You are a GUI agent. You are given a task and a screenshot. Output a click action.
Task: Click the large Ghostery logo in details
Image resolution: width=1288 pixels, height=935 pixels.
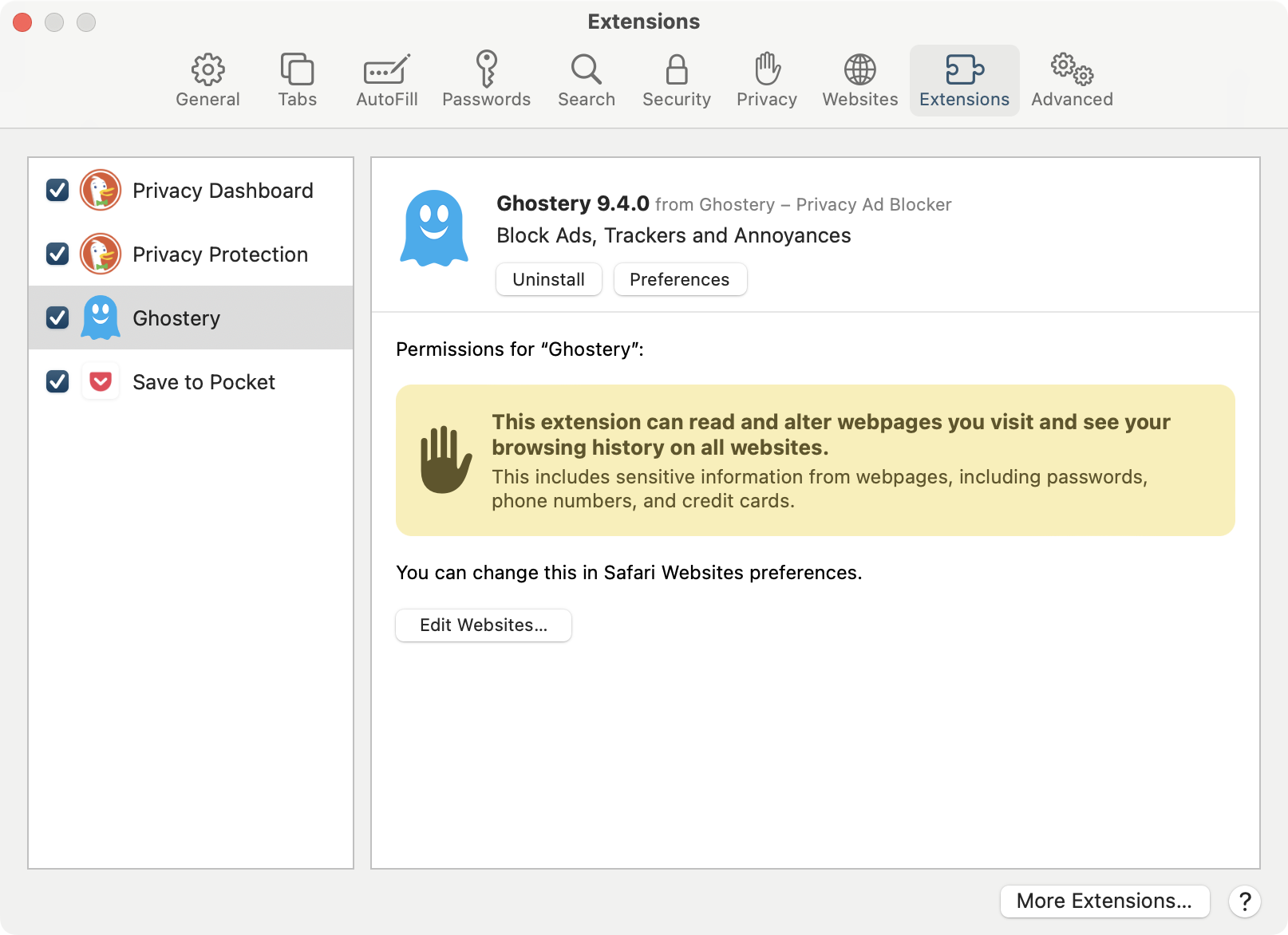pyautogui.click(x=434, y=228)
